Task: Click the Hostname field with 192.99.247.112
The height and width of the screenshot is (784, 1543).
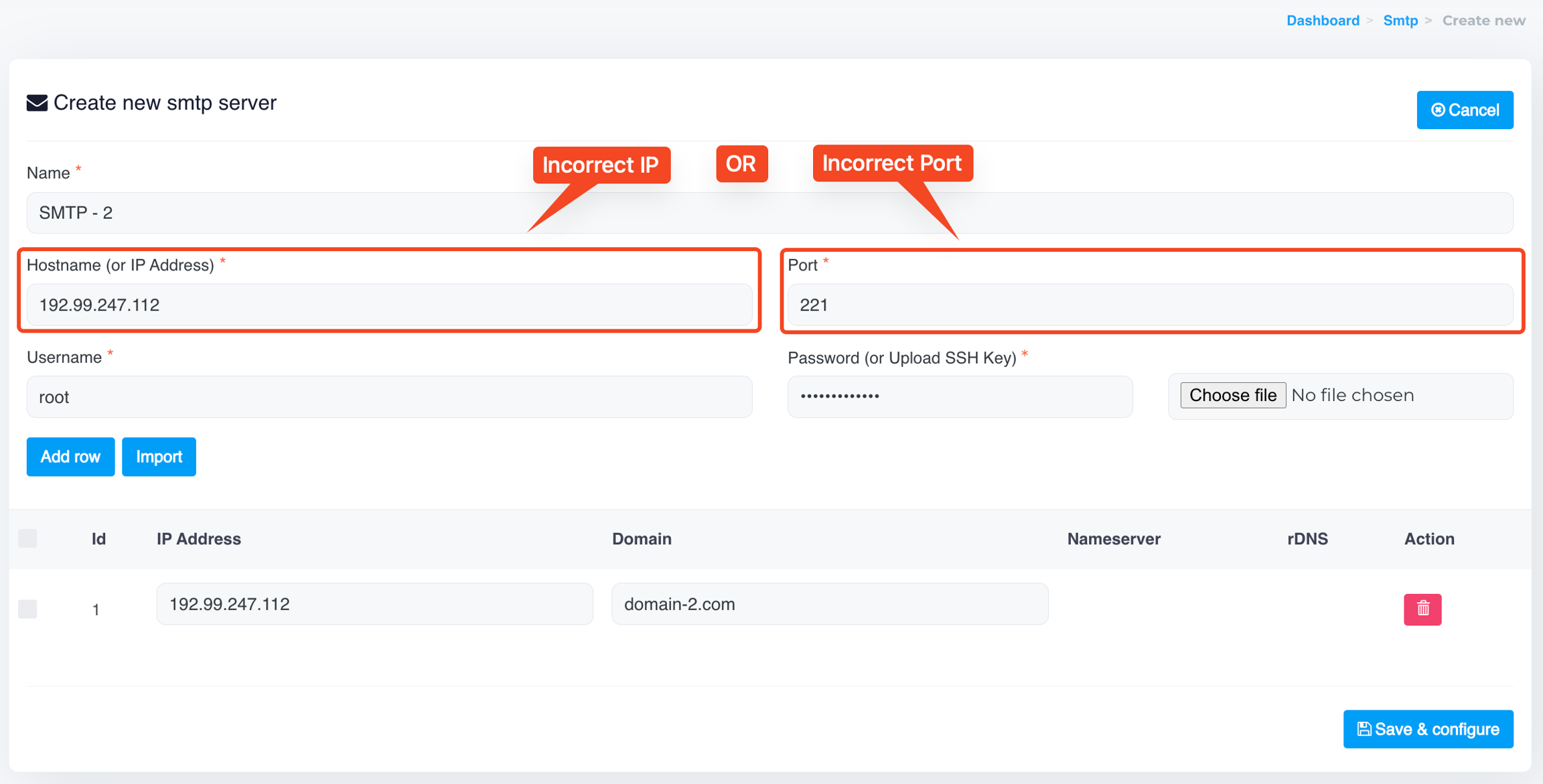Action: pyautogui.click(x=388, y=305)
